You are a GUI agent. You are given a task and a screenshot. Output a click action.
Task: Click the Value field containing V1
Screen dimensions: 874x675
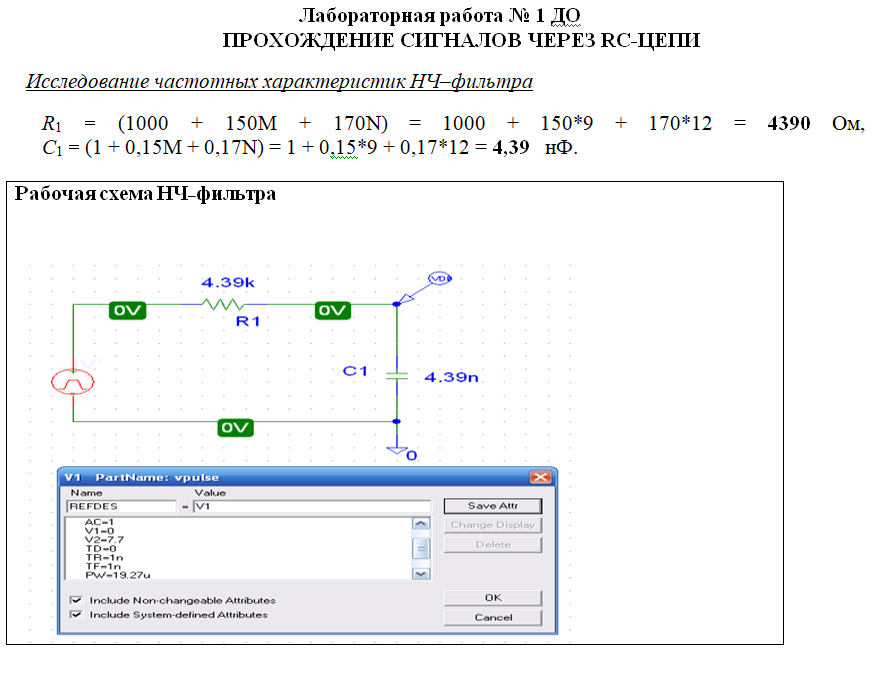coord(312,506)
